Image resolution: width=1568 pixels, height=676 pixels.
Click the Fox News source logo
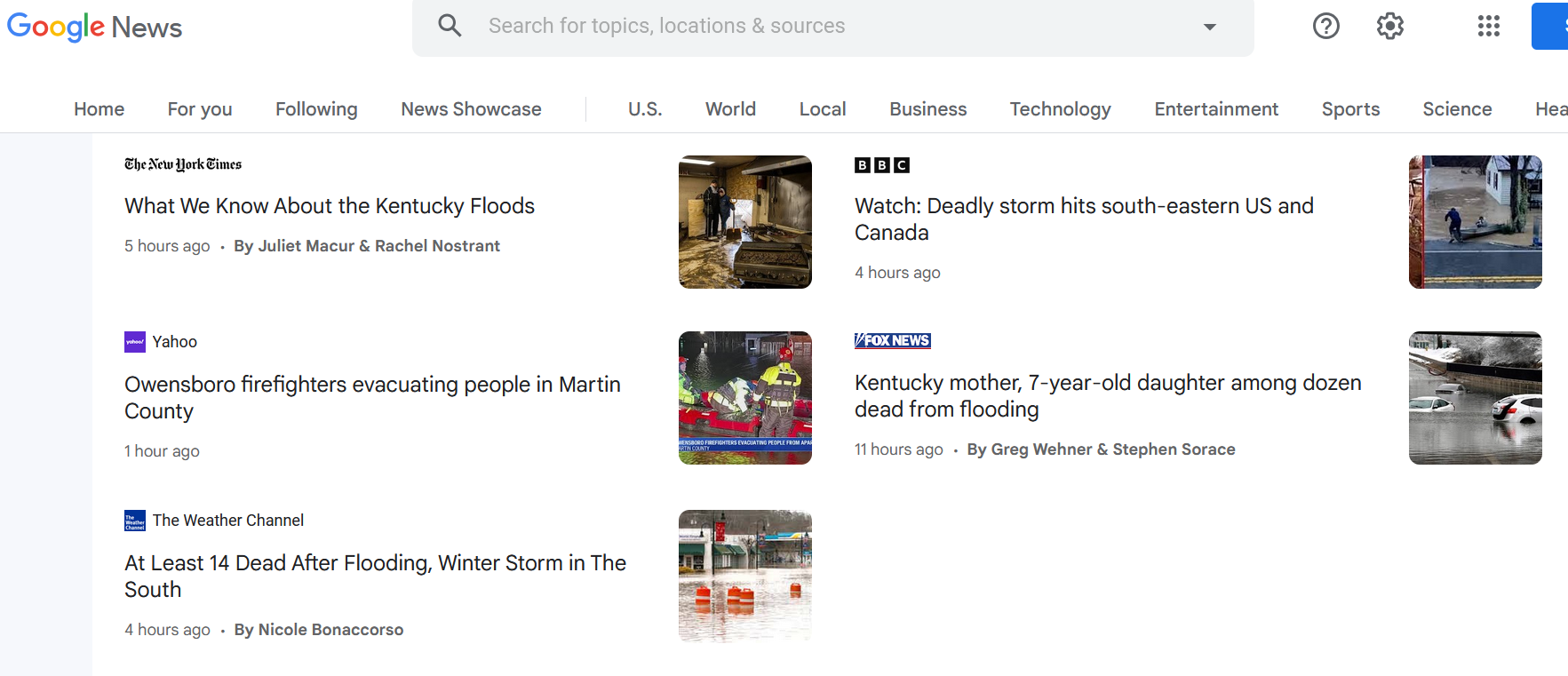tap(893, 340)
